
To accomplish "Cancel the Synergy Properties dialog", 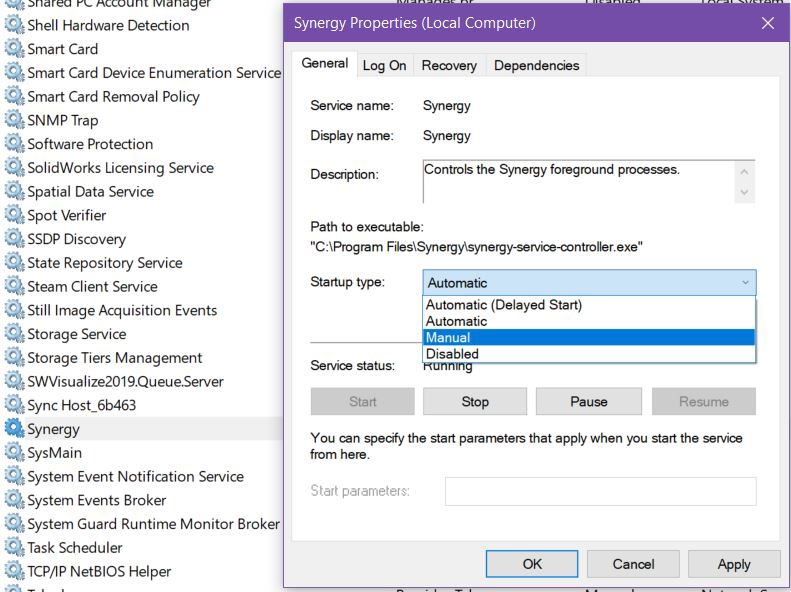I will [x=633, y=564].
